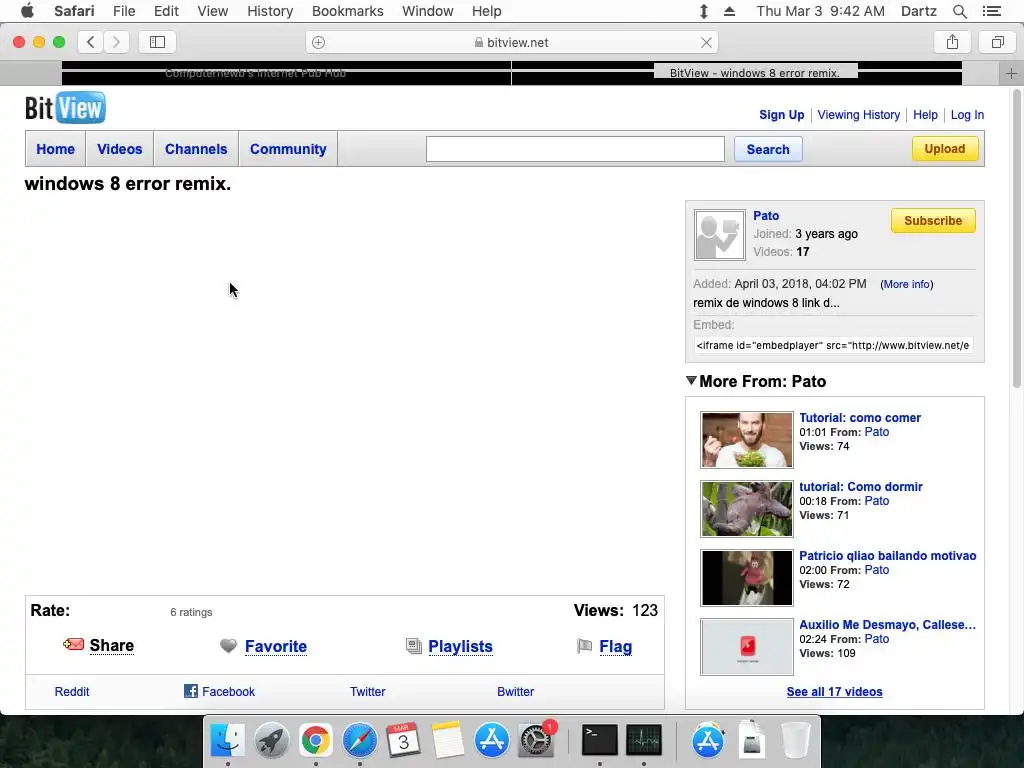Select the embed iframe code field
This screenshot has height=768, width=1024.
(x=833, y=345)
